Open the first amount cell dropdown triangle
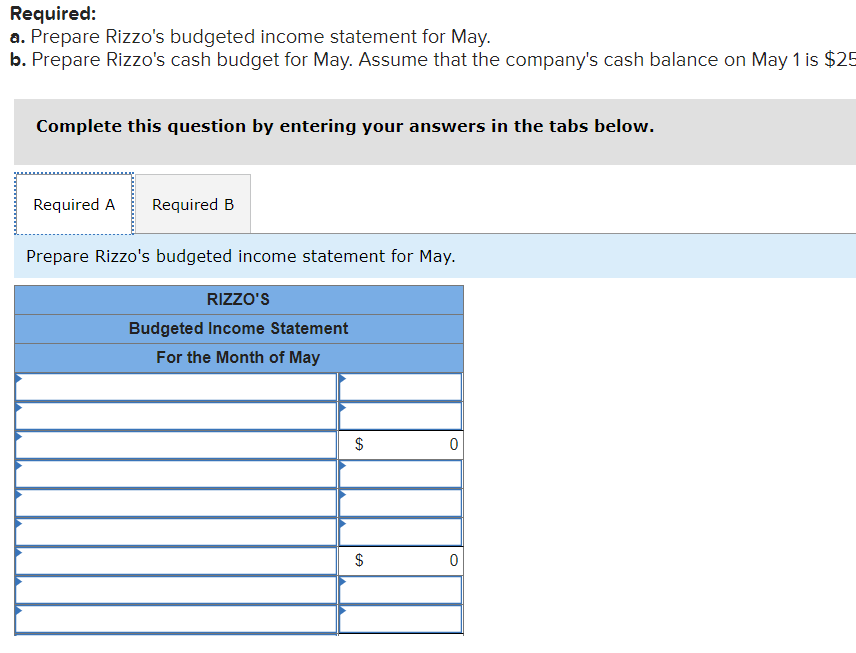 (x=343, y=380)
